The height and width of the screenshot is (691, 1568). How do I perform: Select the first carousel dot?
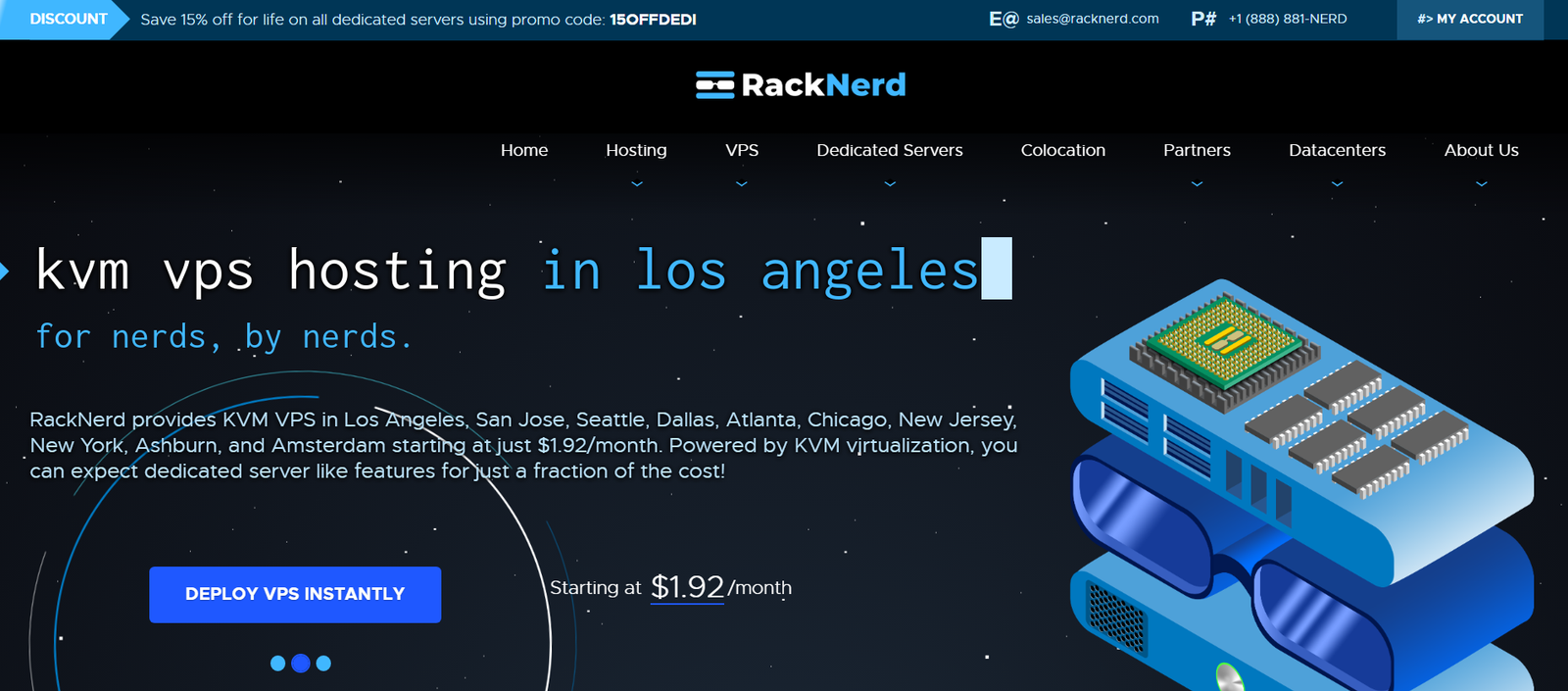[277, 664]
